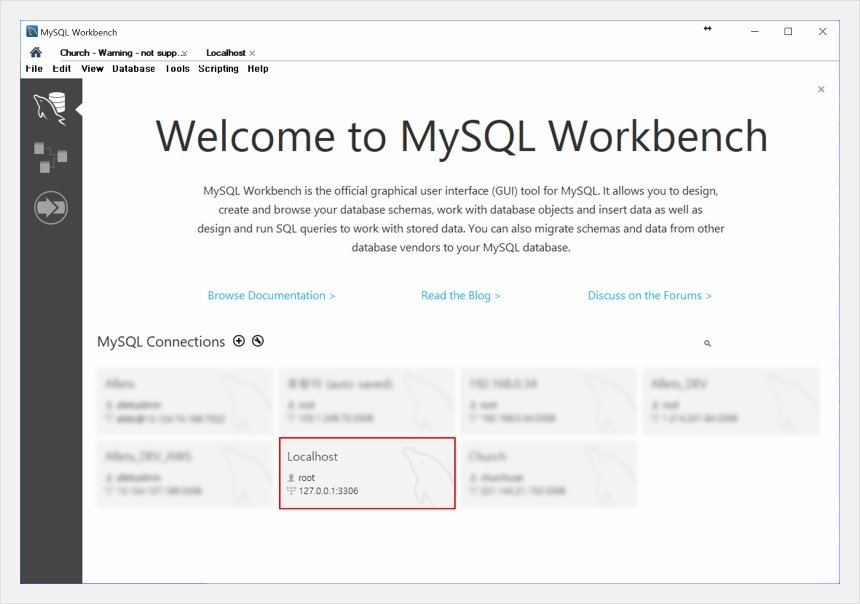Open the Localhost connection tile
Image resolution: width=860 pixels, height=604 pixels.
tap(367, 473)
